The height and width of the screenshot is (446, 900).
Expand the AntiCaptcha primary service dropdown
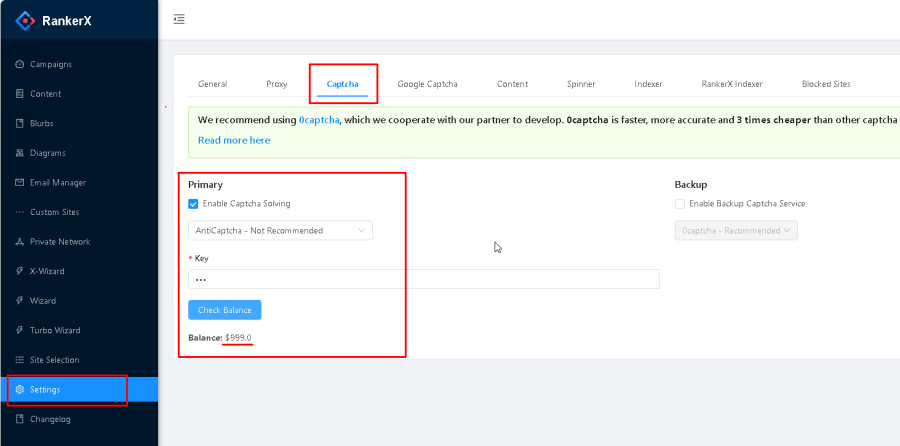[280, 231]
